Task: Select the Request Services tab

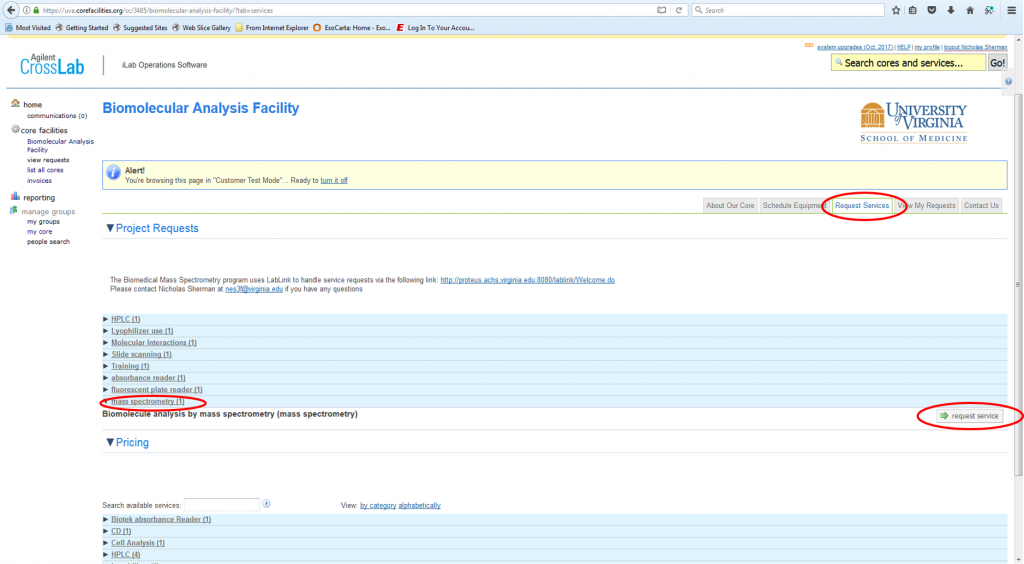Action: 861,205
